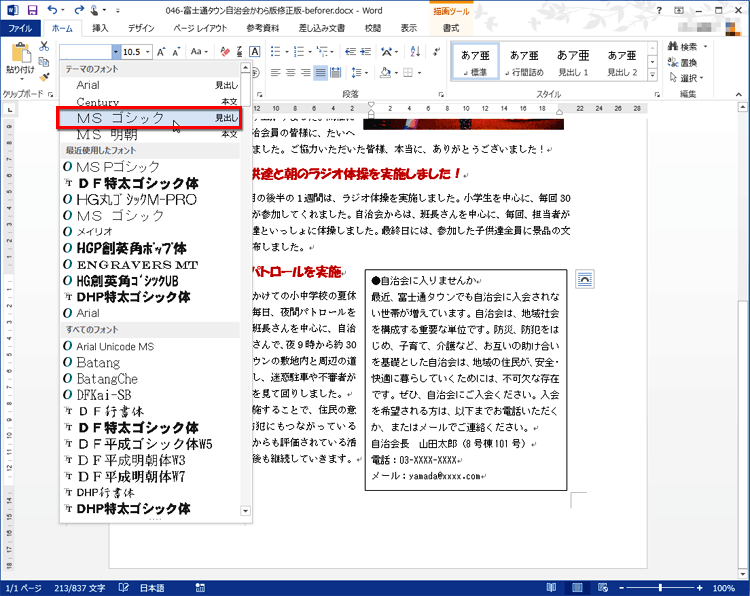
Task: Save the document with the floppy disk icon
Action: [x=33, y=10]
